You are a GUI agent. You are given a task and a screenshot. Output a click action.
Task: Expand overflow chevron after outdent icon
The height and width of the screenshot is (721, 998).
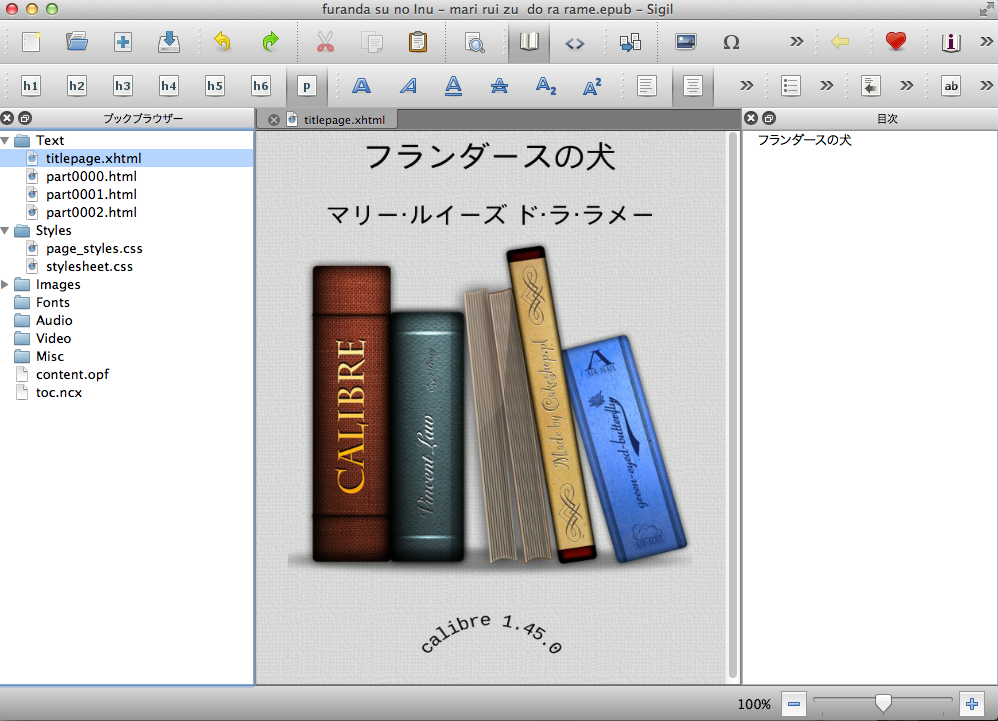[906, 86]
